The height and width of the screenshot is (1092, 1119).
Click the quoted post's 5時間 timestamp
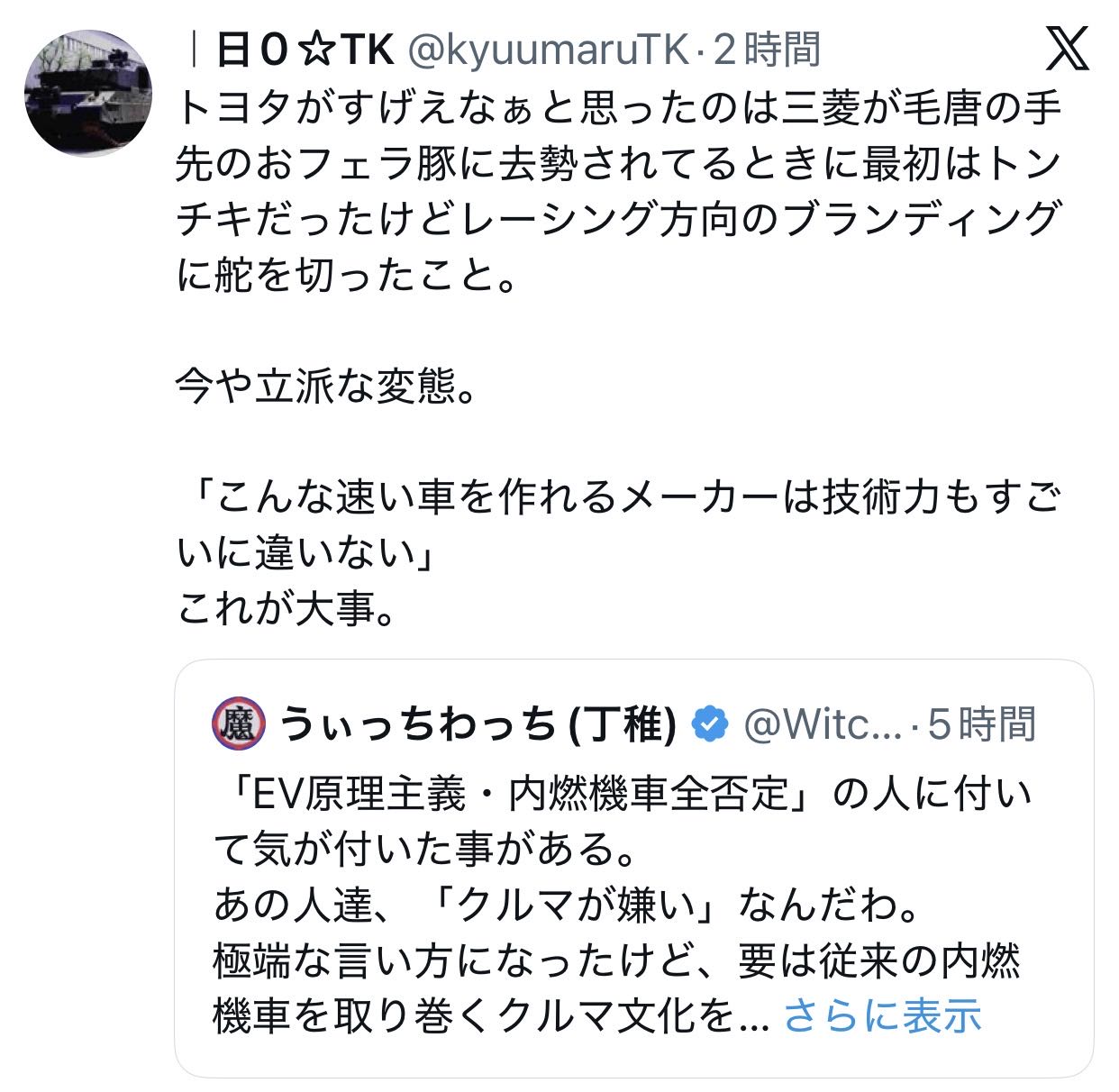coord(981,723)
